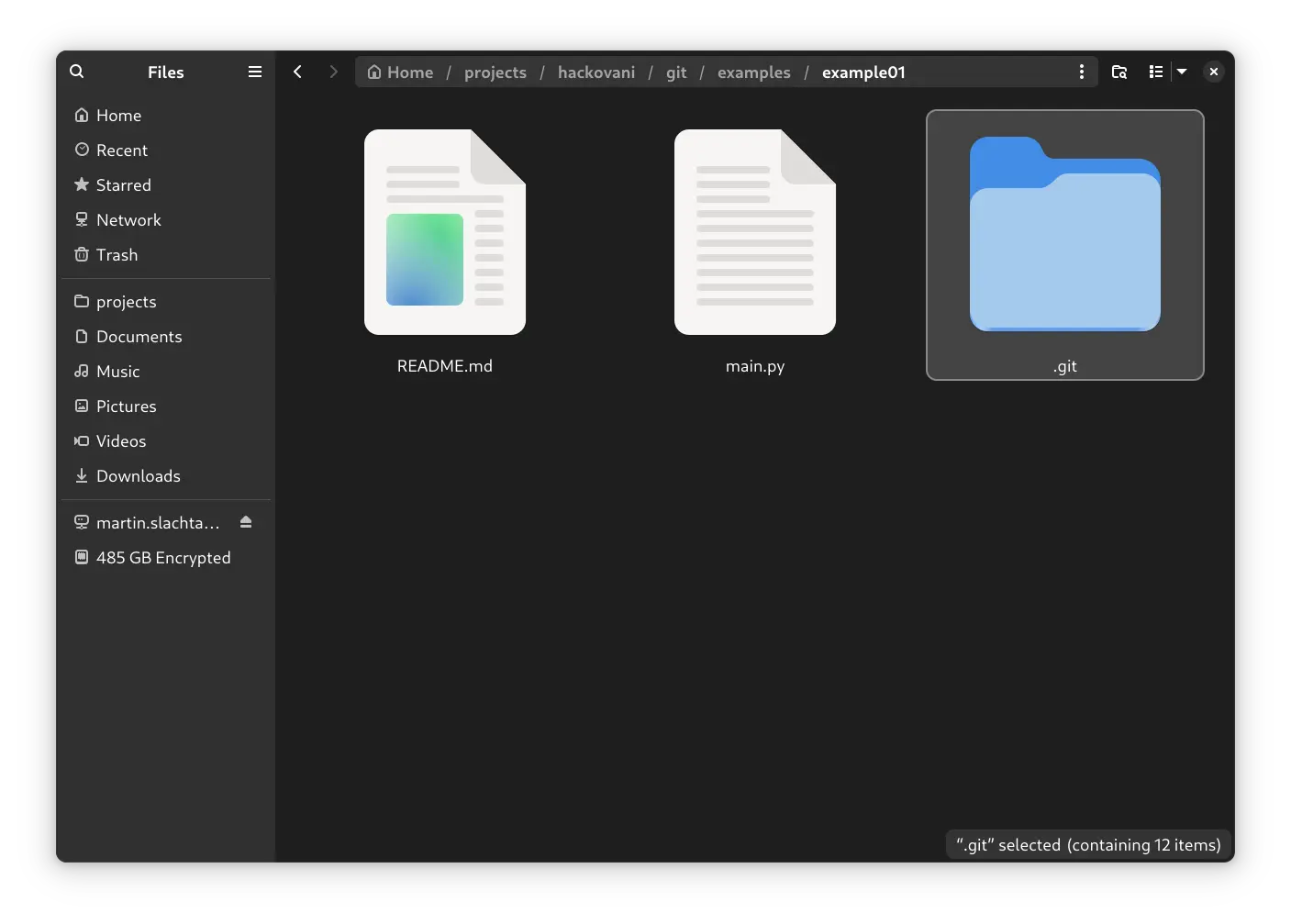
Task: Expand the view options dropdown arrow
Action: [x=1182, y=72]
